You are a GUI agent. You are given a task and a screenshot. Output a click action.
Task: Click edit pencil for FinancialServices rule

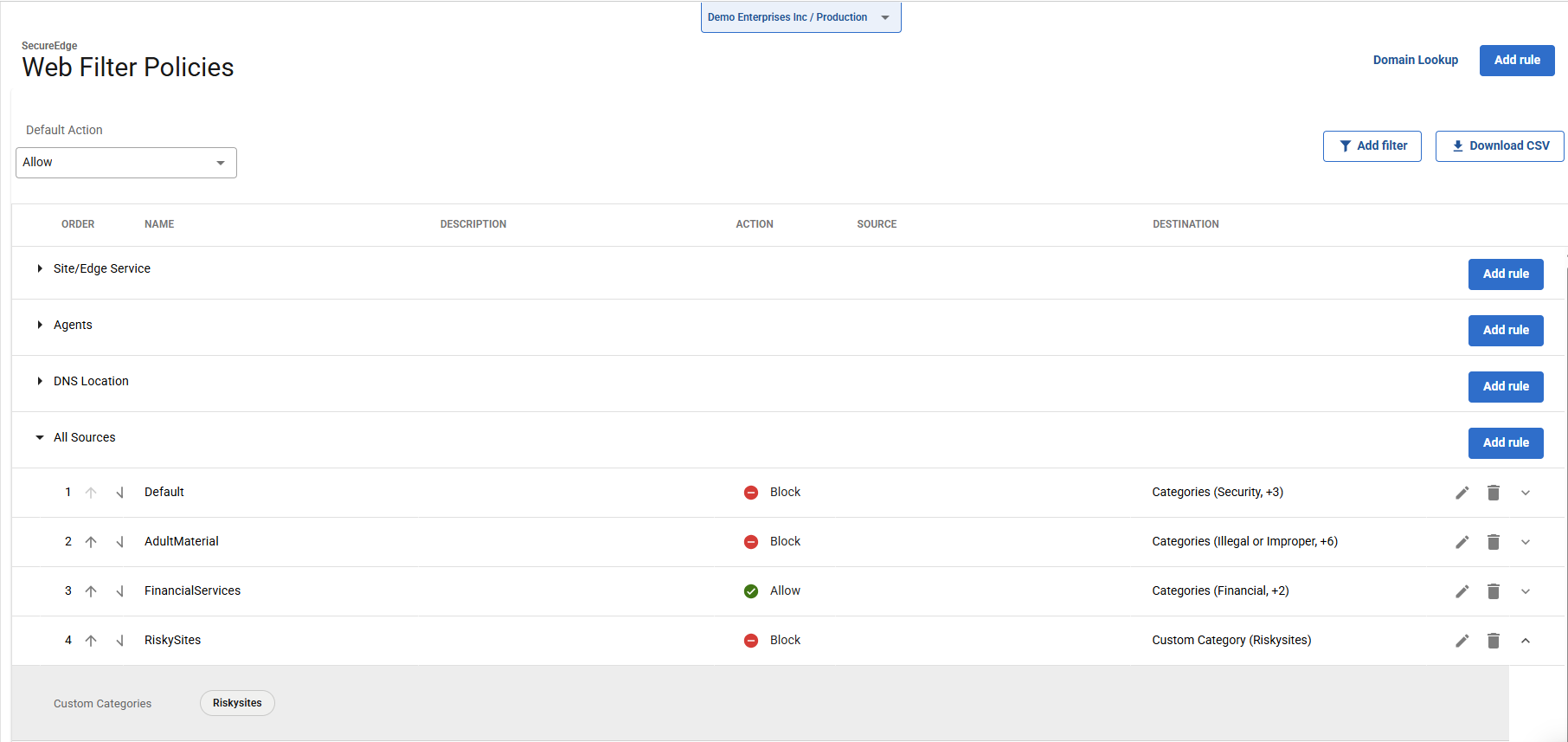pos(1462,591)
